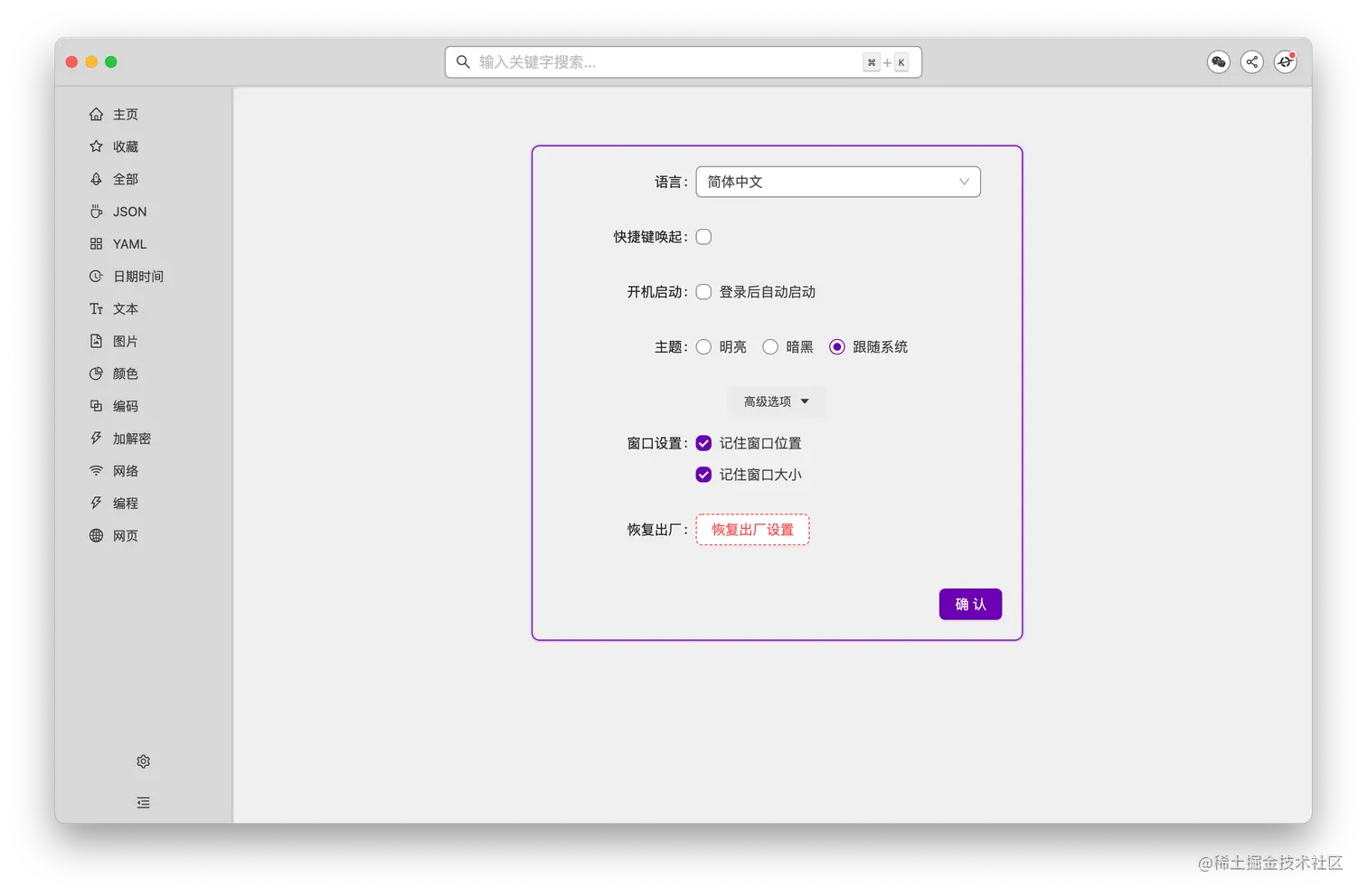1367x896 pixels.
Task: Click the 恢复出厂设置 button
Action: pyautogui.click(x=752, y=530)
